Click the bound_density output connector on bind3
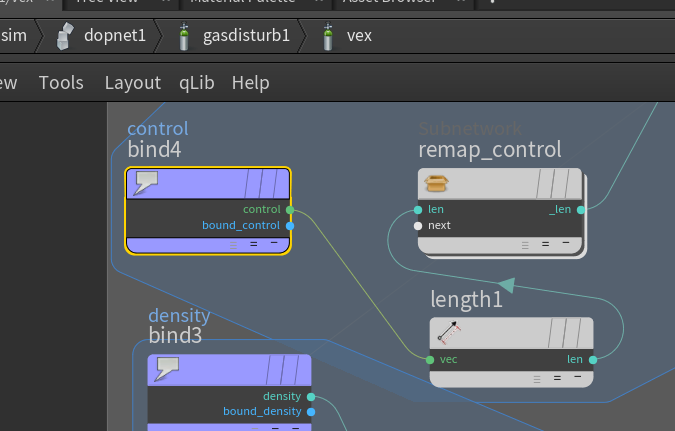675x431 pixels. (x=311, y=412)
